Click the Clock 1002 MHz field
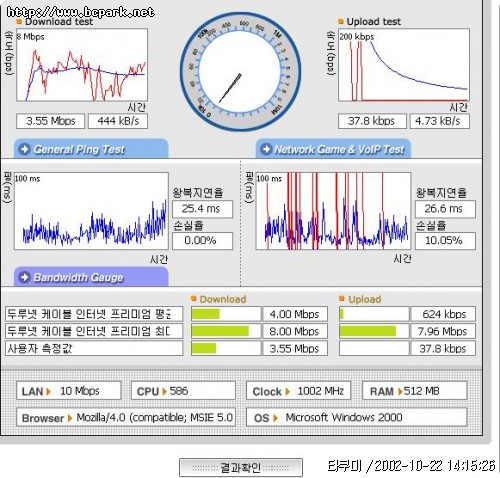The height and width of the screenshot is (478, 500). pyautogui.click(x=298, y=391)
